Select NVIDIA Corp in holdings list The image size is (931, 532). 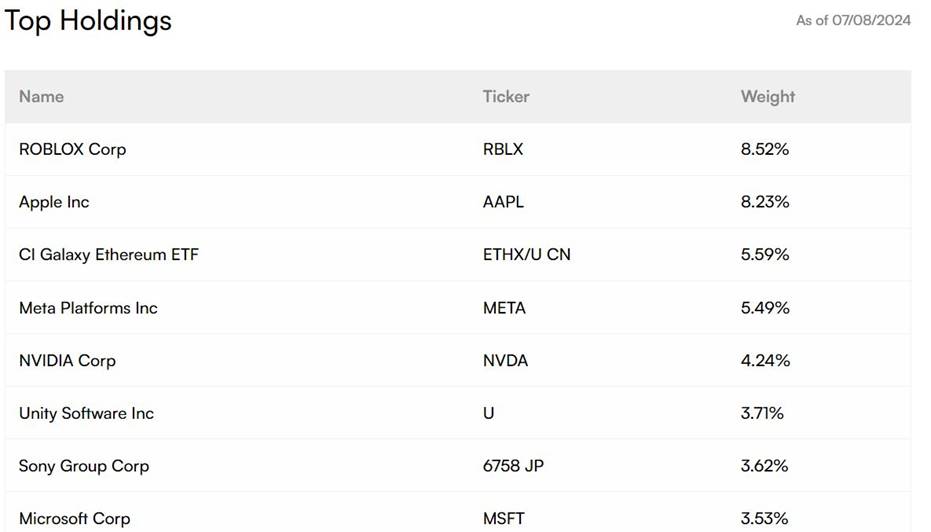click(67, 360)
